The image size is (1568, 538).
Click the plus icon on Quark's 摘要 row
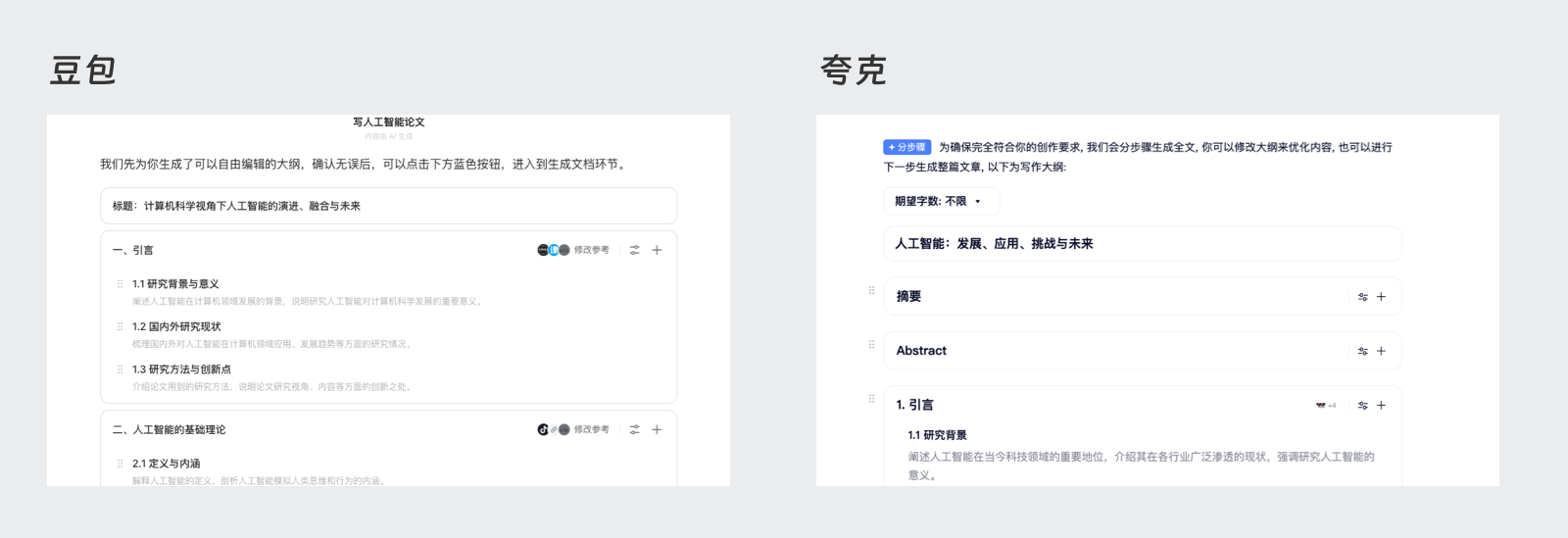(x=1381, y=297)
